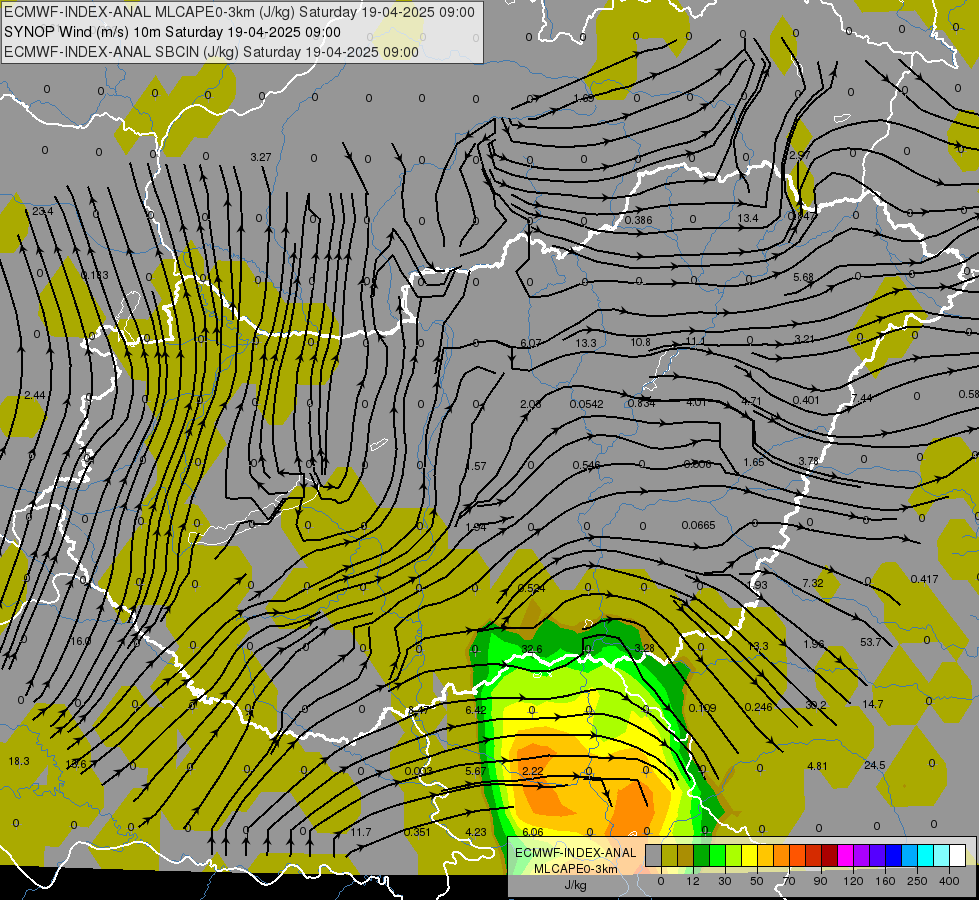This screenshot has height=900, width=979.
Task: Click the 0.386 map value
Action: pyautogui.click(x=639, y=220)
